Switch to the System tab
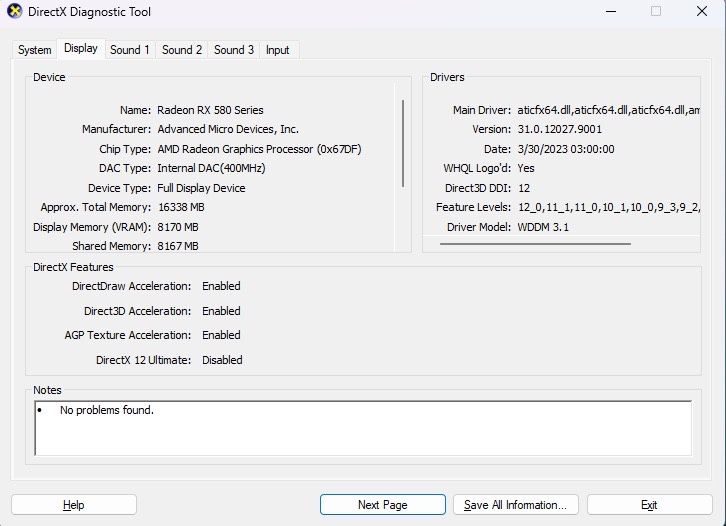Screen dimensions: 726x526 [34, 50]
